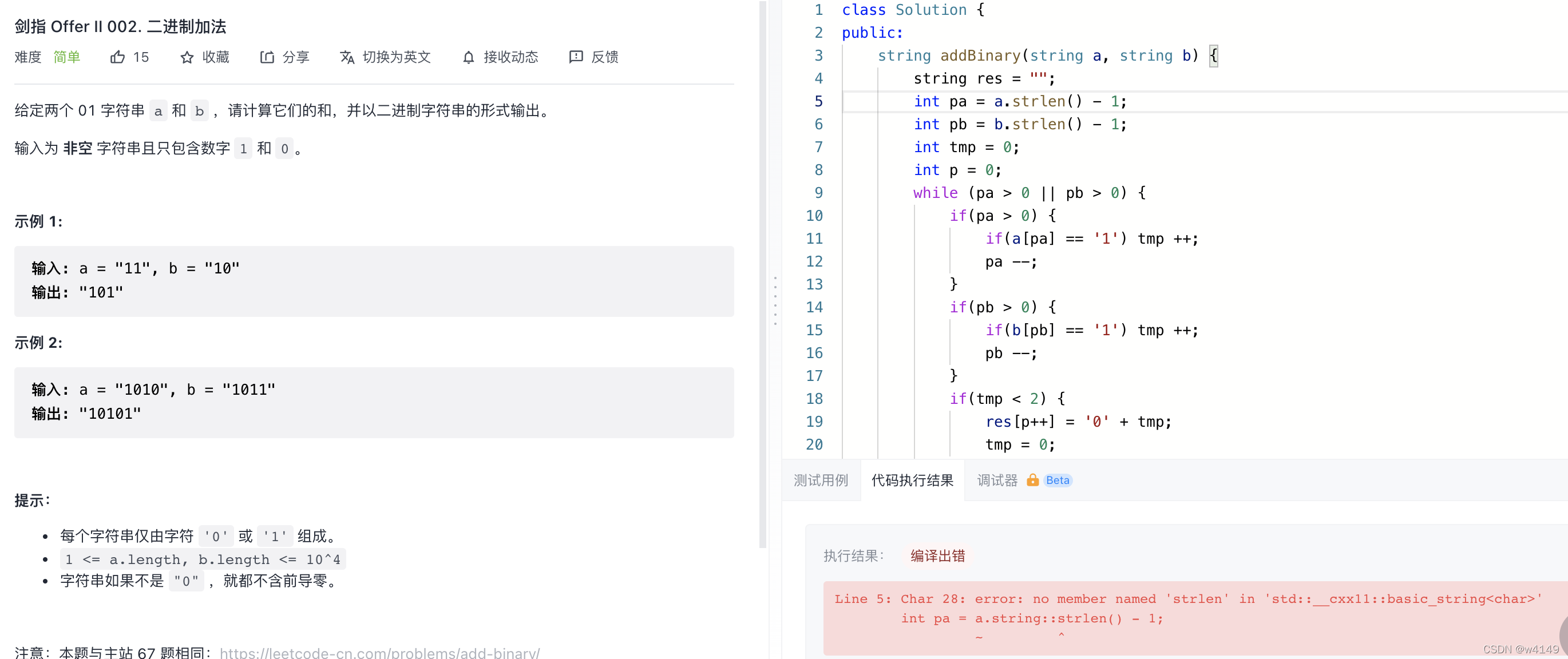Click line 20 'tmp = 0;'
The width and height of the screenshot is (1568, 659).
tap(1020, 445)
